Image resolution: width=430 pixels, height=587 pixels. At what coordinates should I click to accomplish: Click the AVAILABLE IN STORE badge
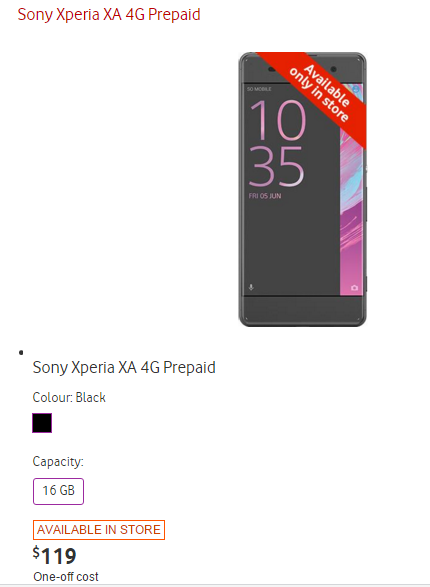pos(99,530)
